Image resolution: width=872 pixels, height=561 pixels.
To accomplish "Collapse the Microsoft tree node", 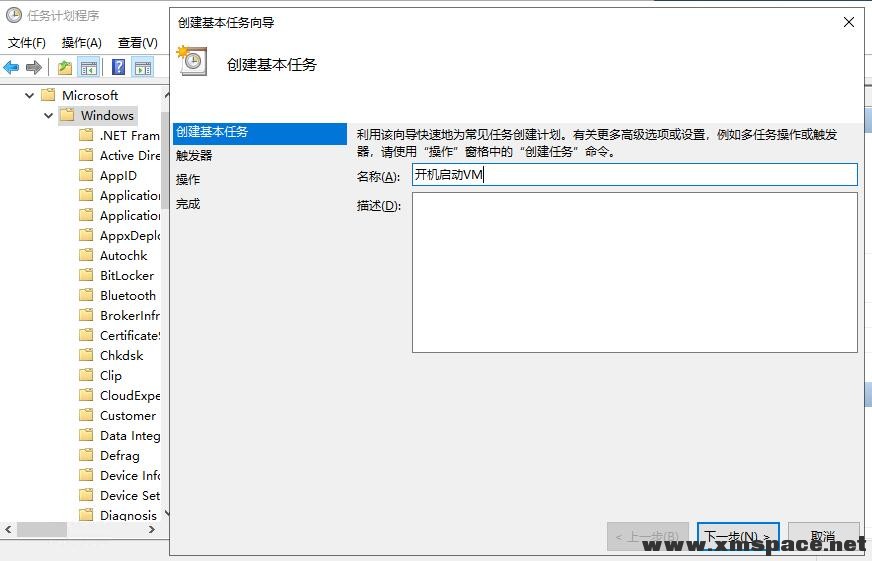I will [28, 95].
